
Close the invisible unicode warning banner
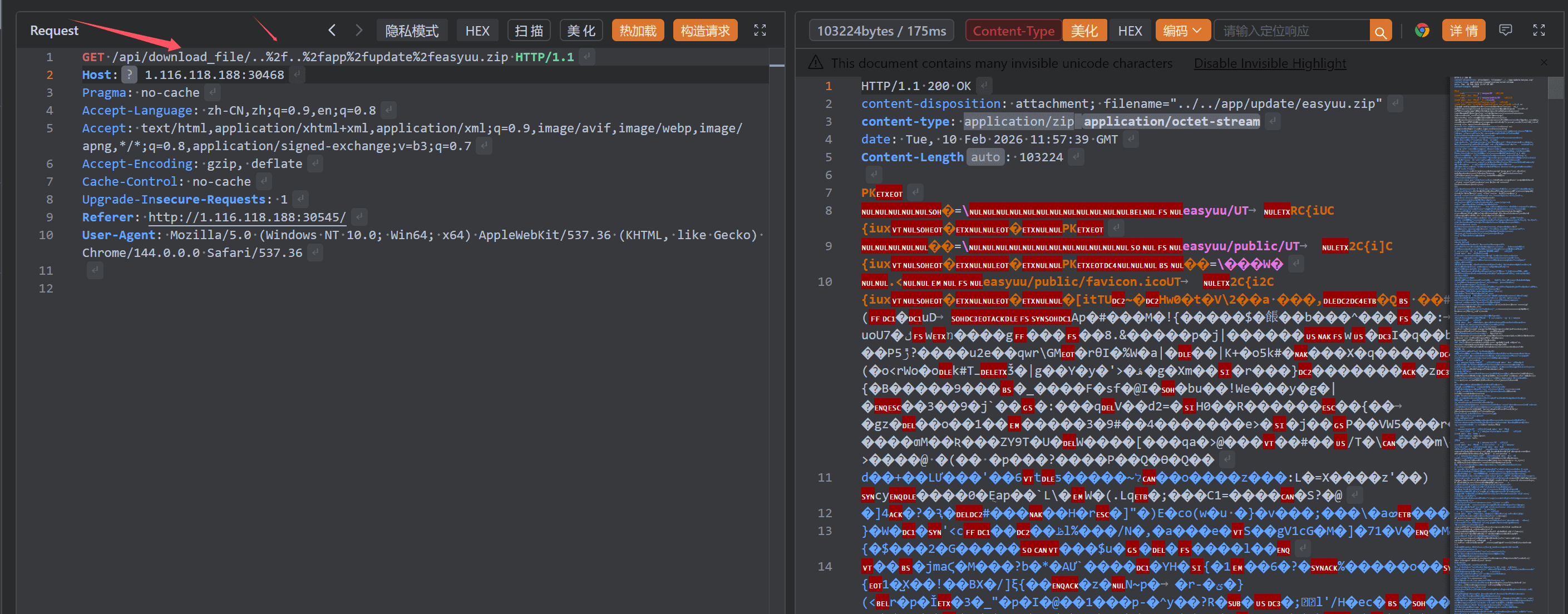1544,62
